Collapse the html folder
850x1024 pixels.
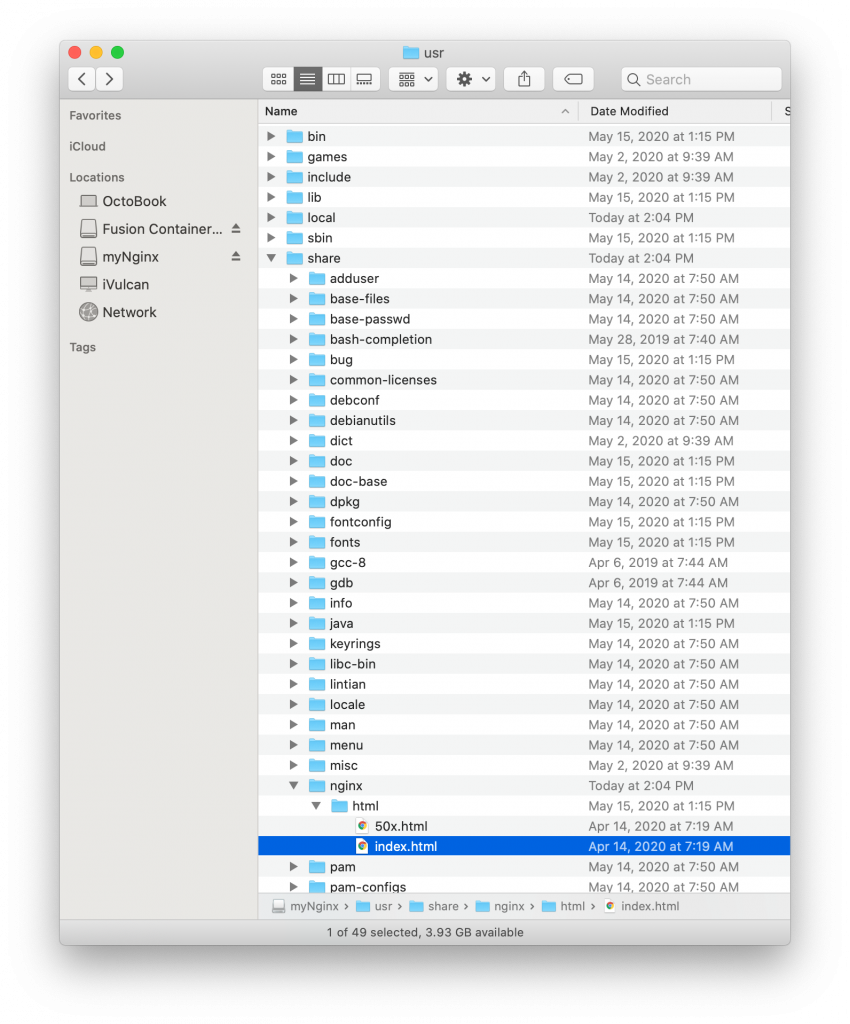click(x=316, y=806)
